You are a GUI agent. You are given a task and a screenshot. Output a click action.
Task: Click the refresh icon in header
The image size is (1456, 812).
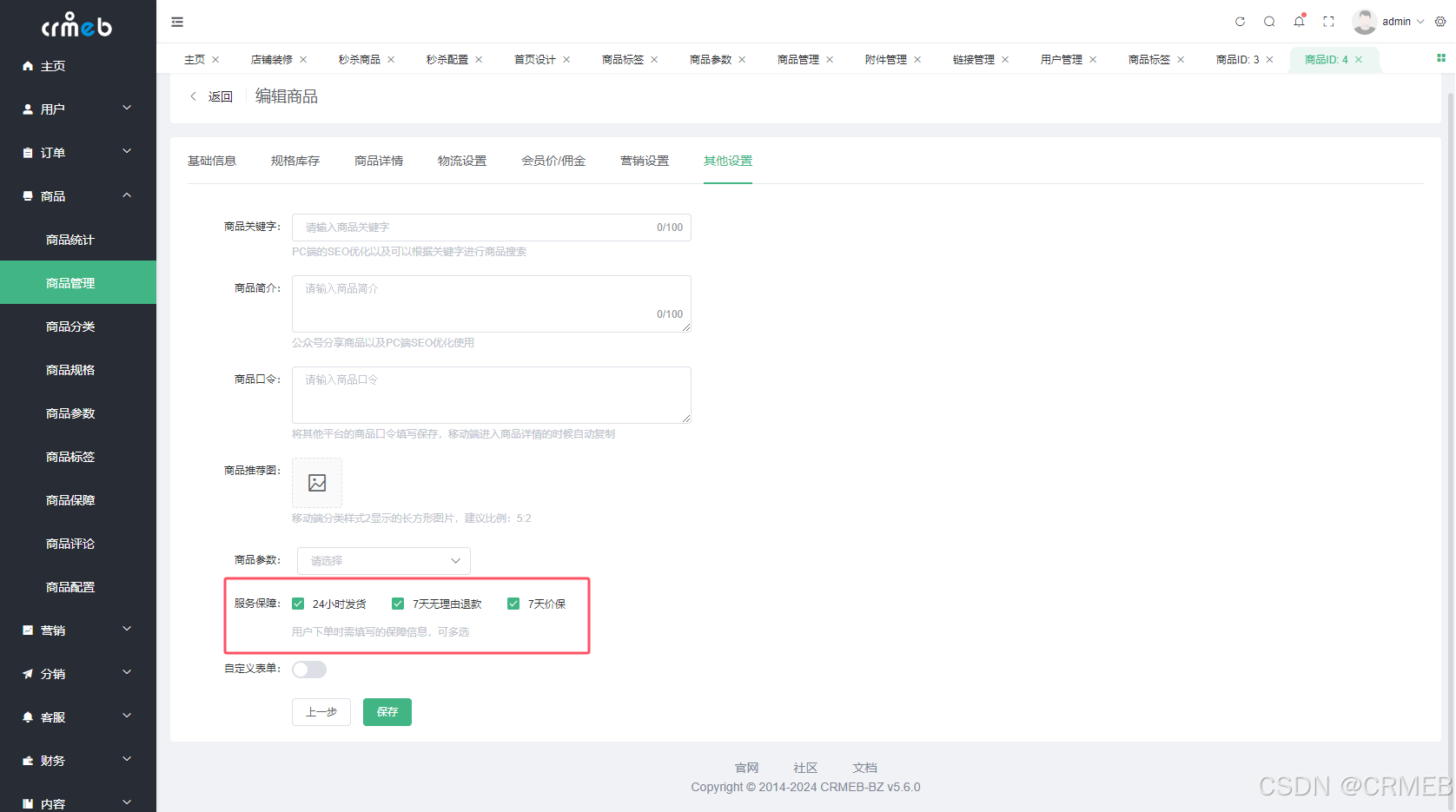(1240, 22)
